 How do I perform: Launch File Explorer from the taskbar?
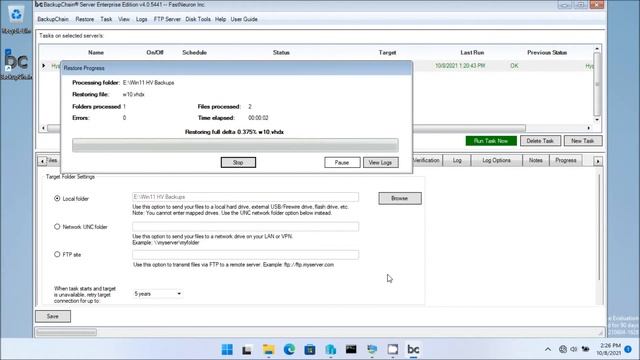269,349
